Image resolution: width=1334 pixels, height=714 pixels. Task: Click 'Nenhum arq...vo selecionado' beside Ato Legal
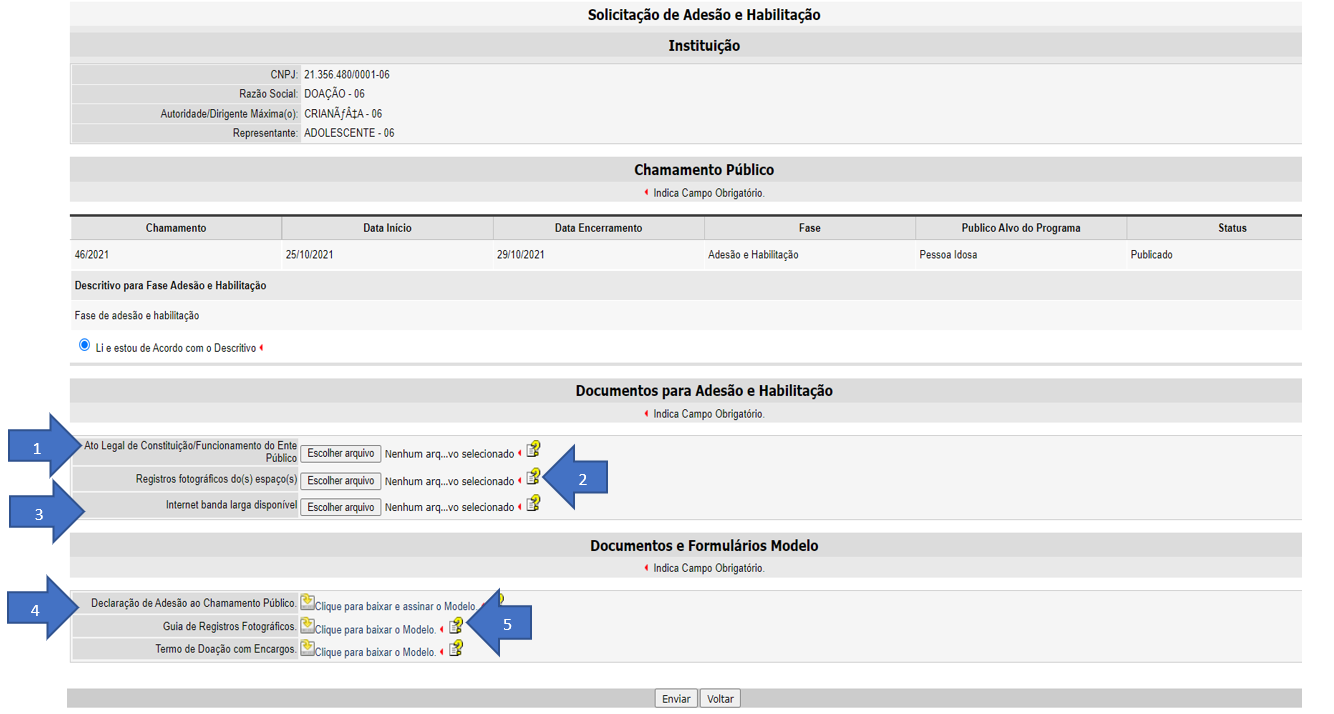click(449, 454)
